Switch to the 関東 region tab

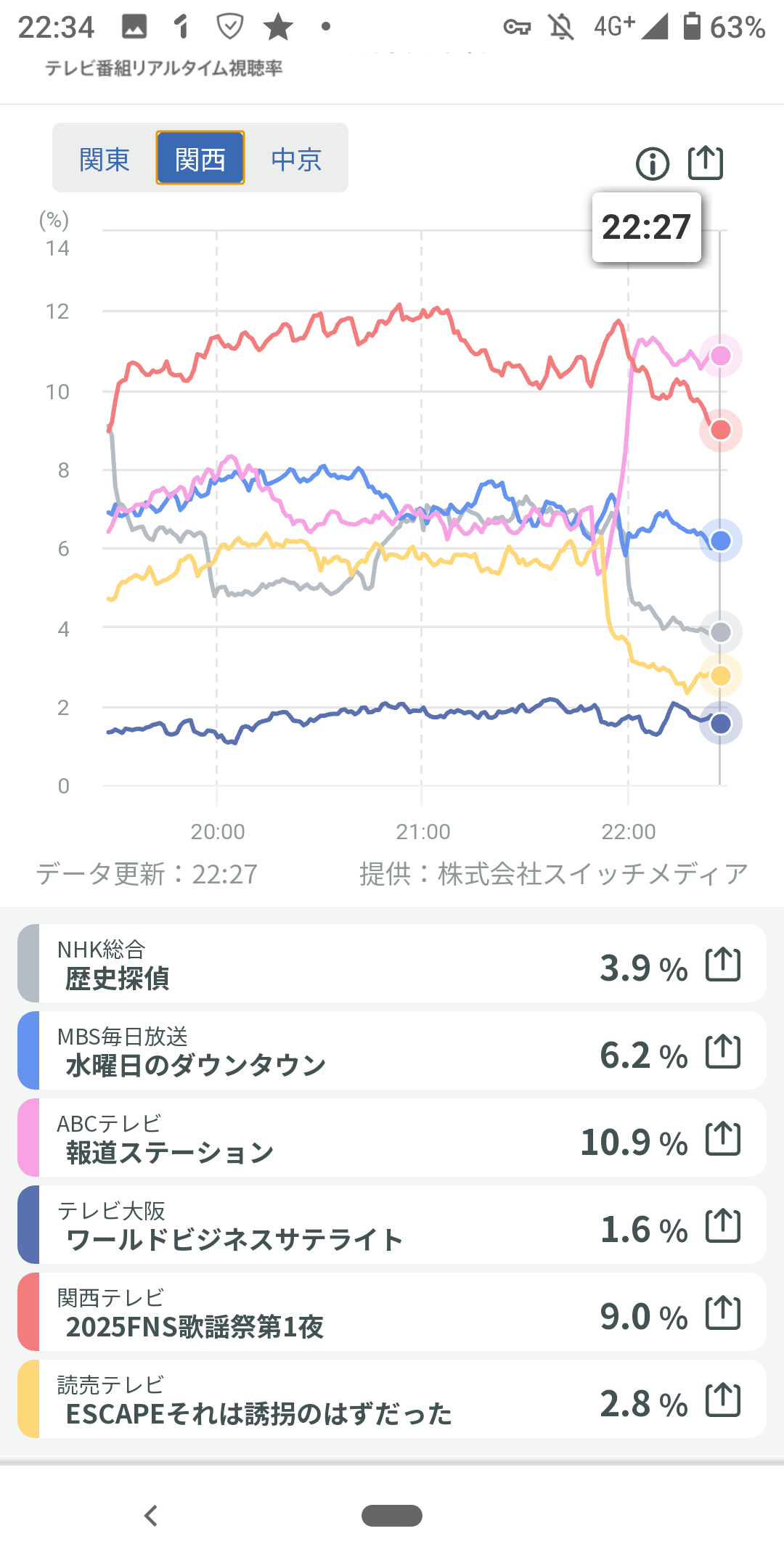[105, 159]
